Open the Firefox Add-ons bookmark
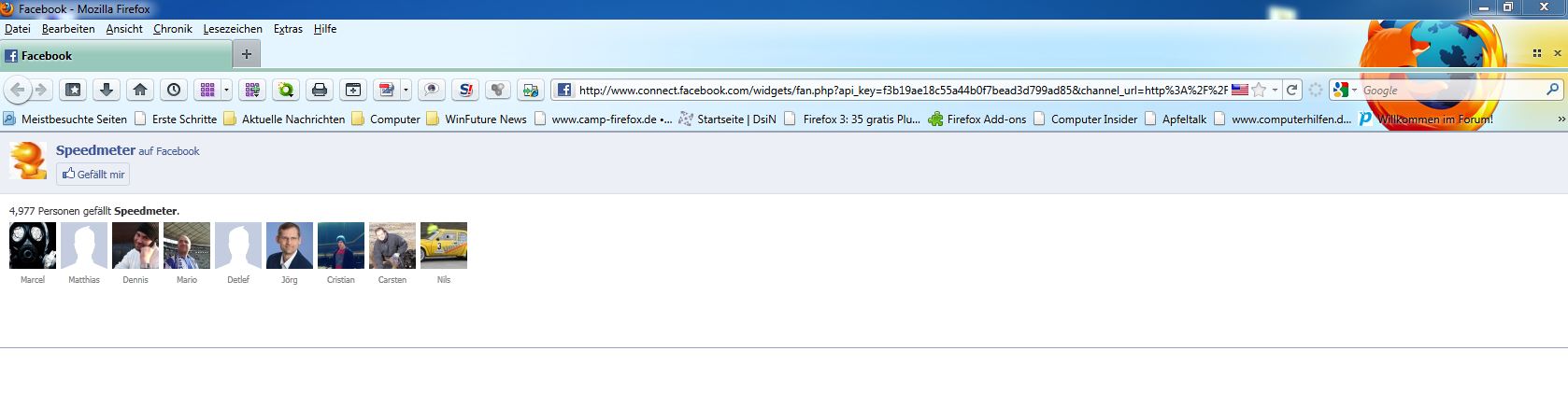1568x407 pixels. [977, 119]
